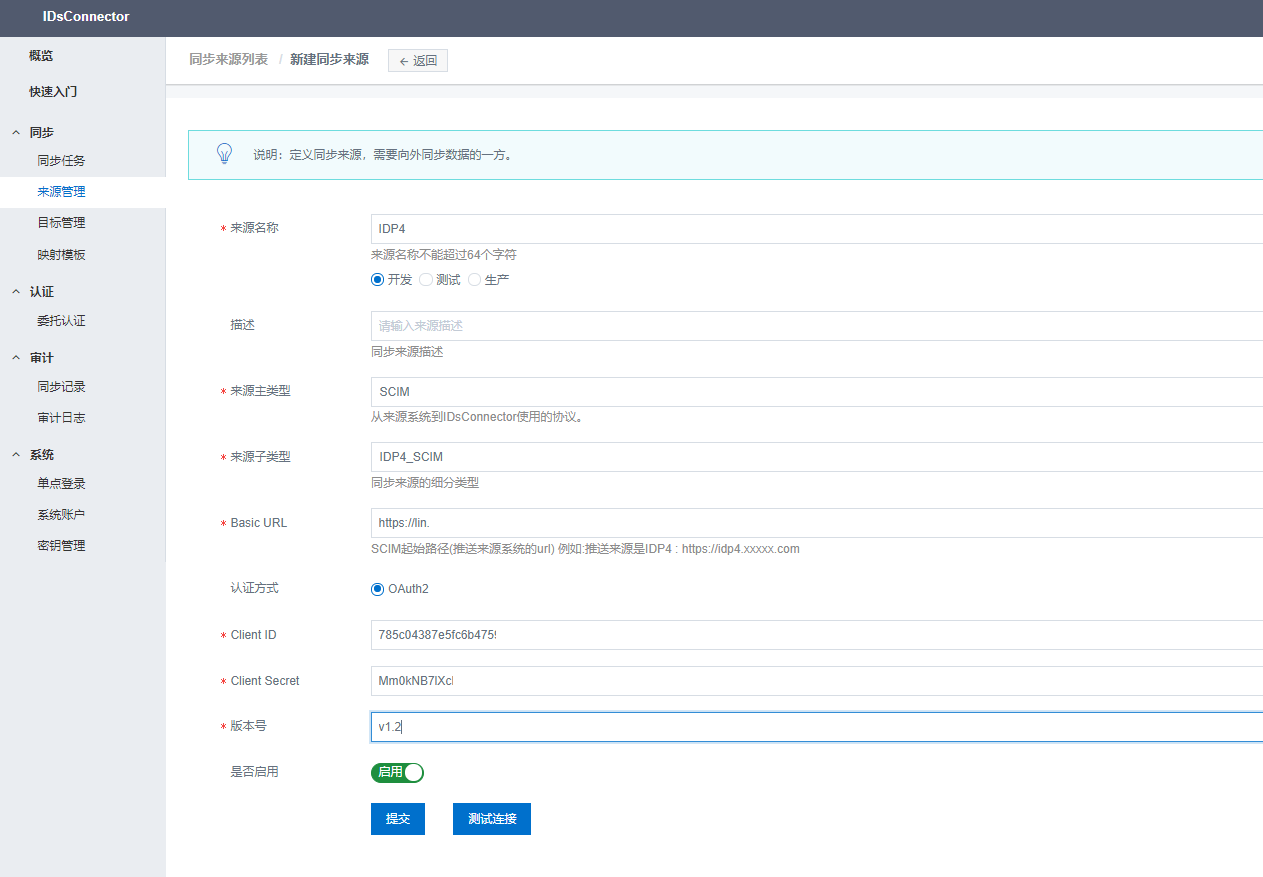Click the lightbulb hint icon
Image resolution: width=1263 pixels, height=877 pixels.
224,154
